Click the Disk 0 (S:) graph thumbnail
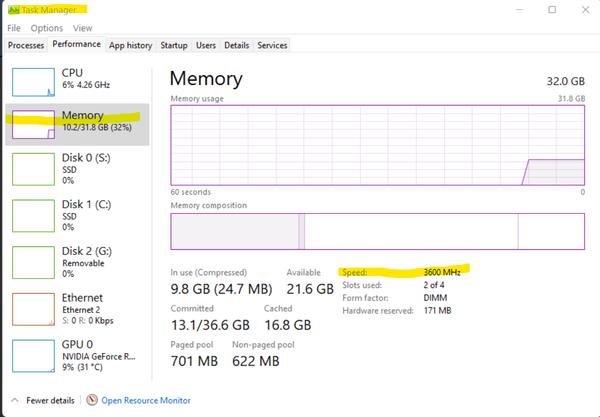The width and height of the screenshot is (600, 417). pyautogui.click(x=33, y=168)
